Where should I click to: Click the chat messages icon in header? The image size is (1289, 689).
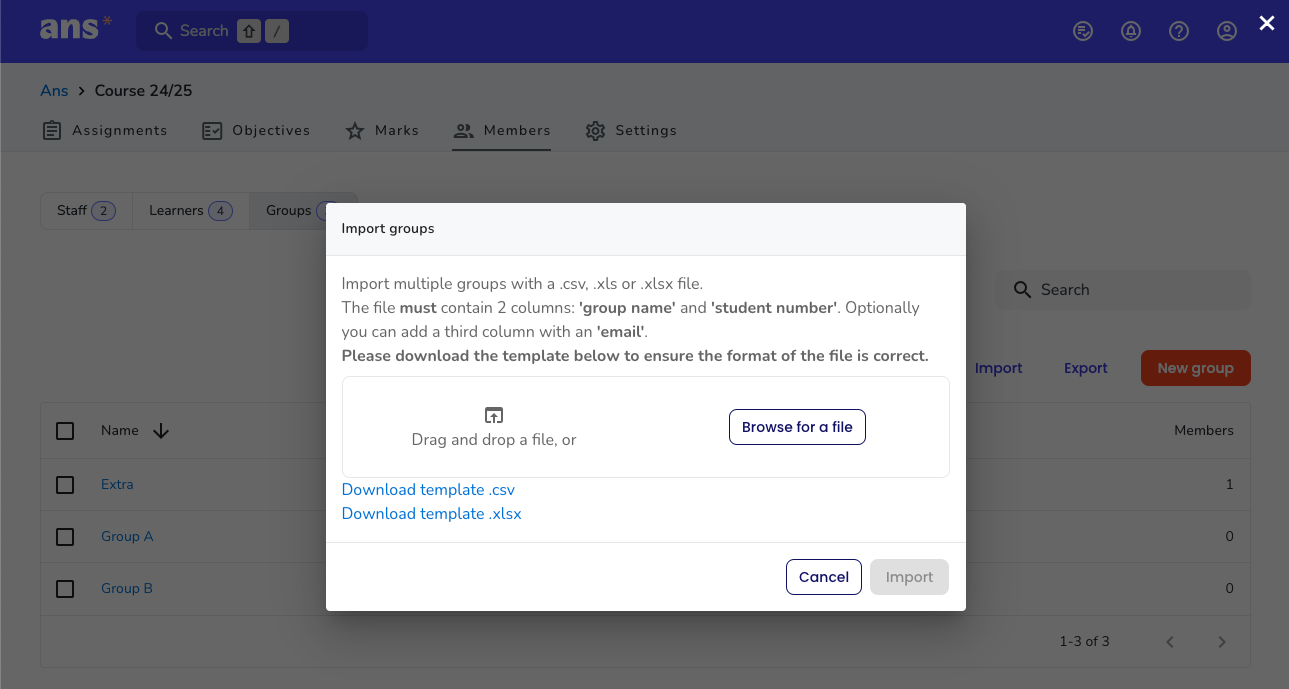tap(1083, 31)
